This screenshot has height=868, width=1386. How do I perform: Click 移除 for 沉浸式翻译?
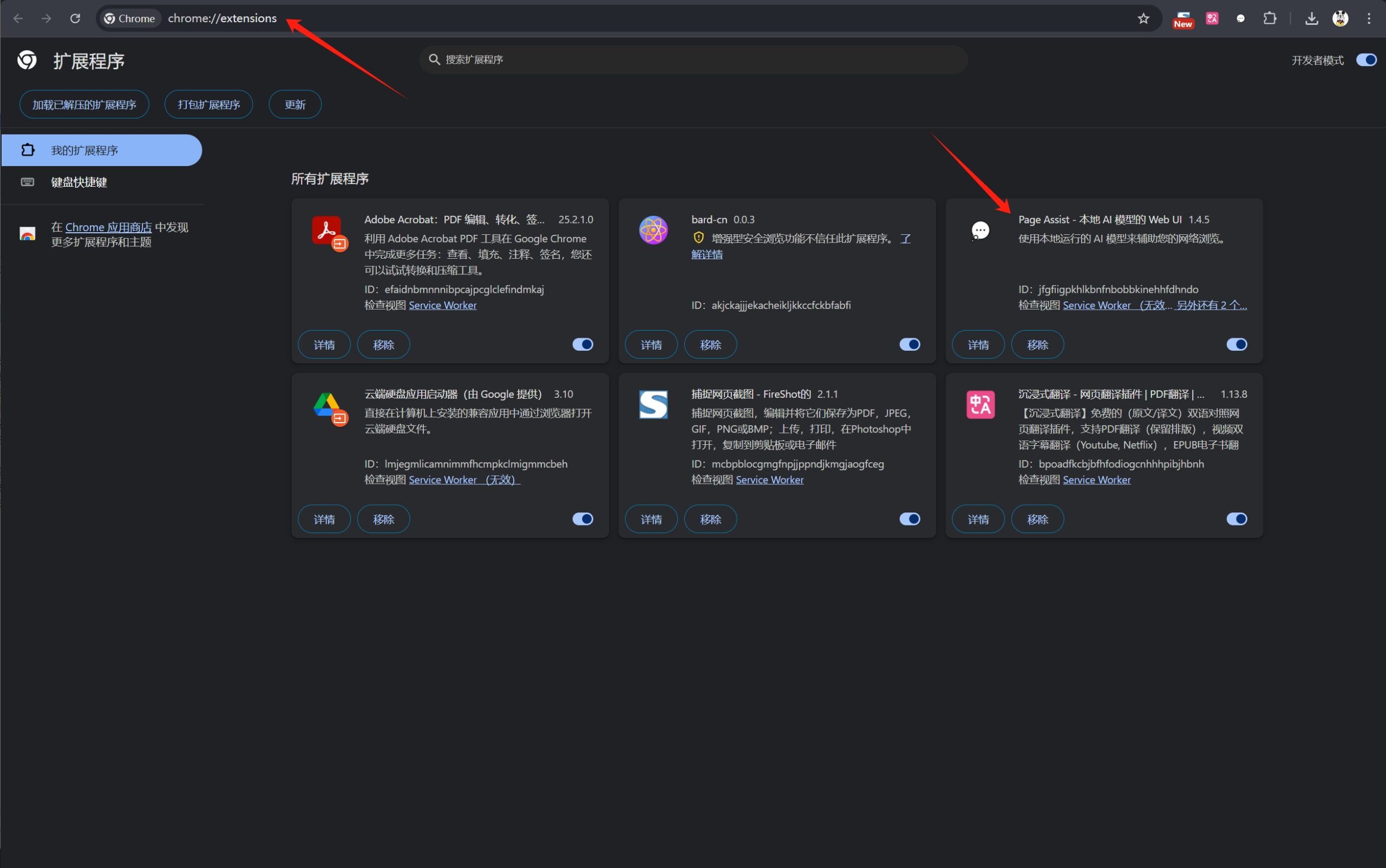coord(1037,519)
